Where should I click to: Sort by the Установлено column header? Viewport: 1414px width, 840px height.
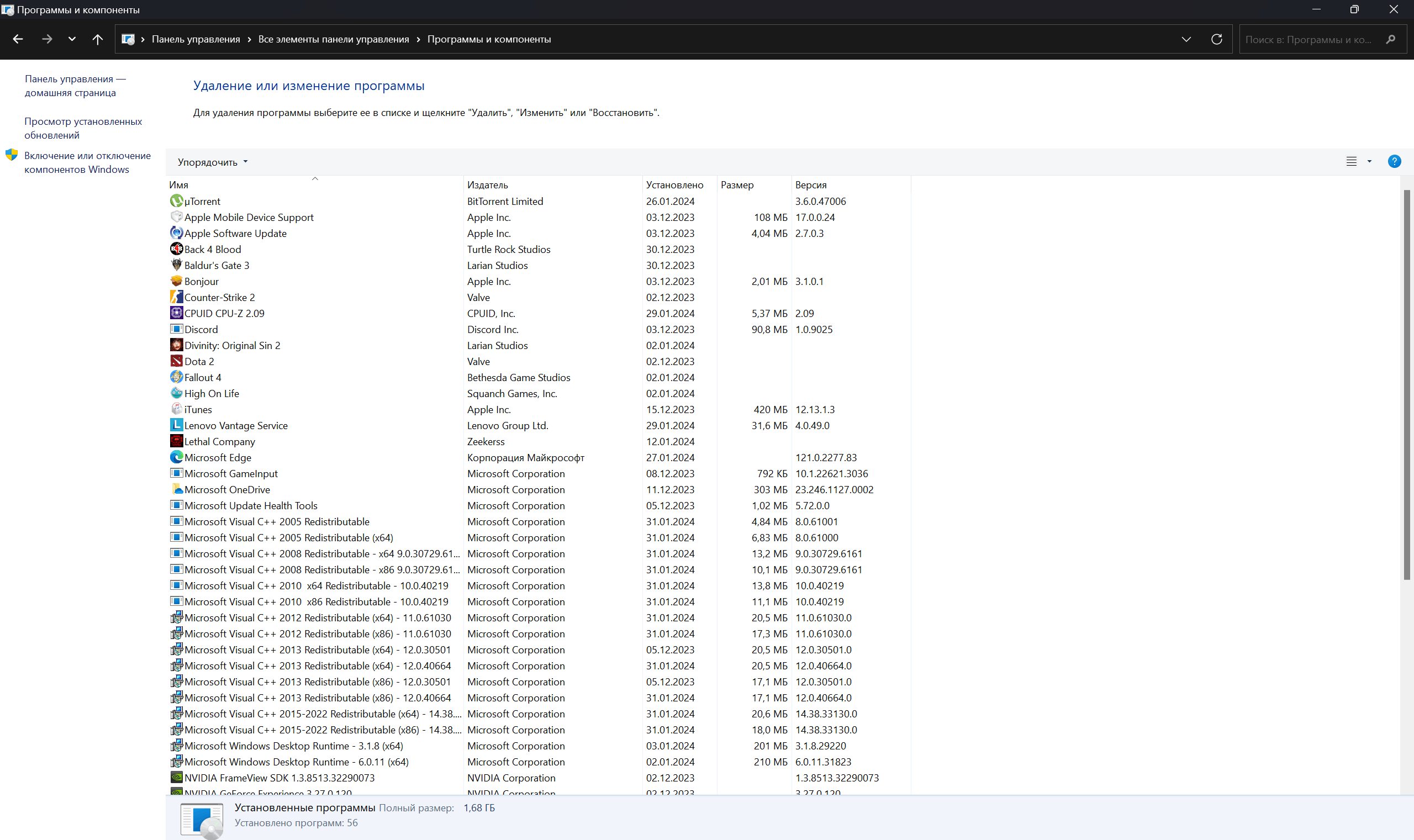tap(680, 184)
